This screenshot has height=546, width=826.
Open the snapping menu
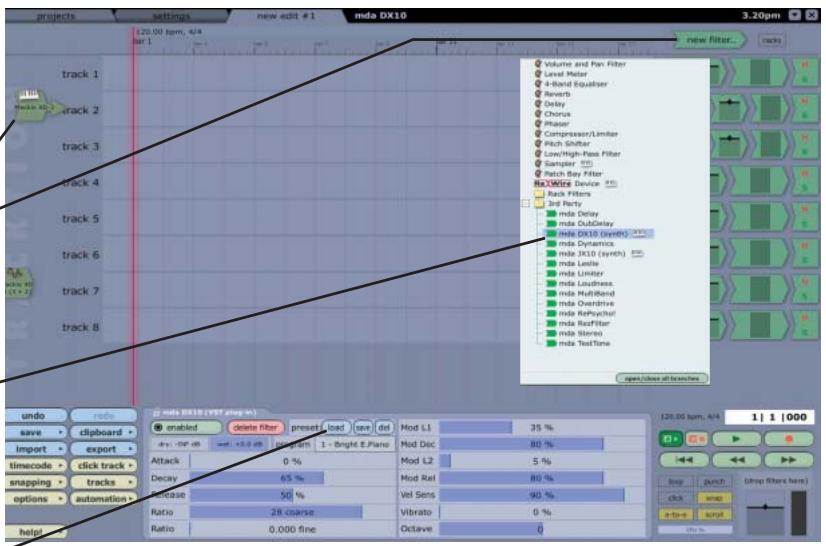tap(35, 482)
